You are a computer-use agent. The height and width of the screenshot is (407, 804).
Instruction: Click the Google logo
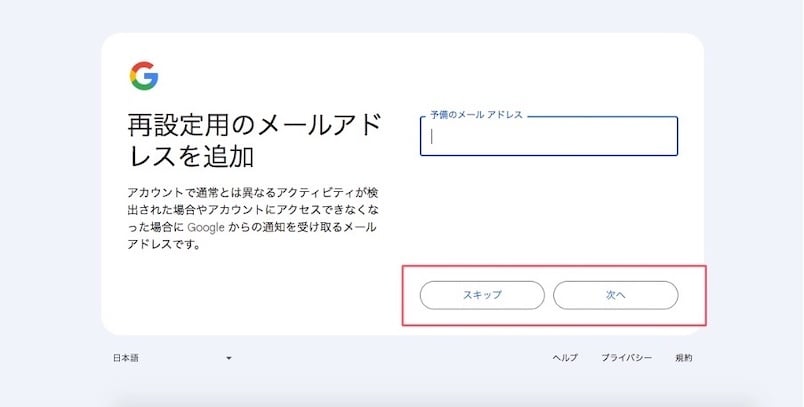tap(143, 76)
